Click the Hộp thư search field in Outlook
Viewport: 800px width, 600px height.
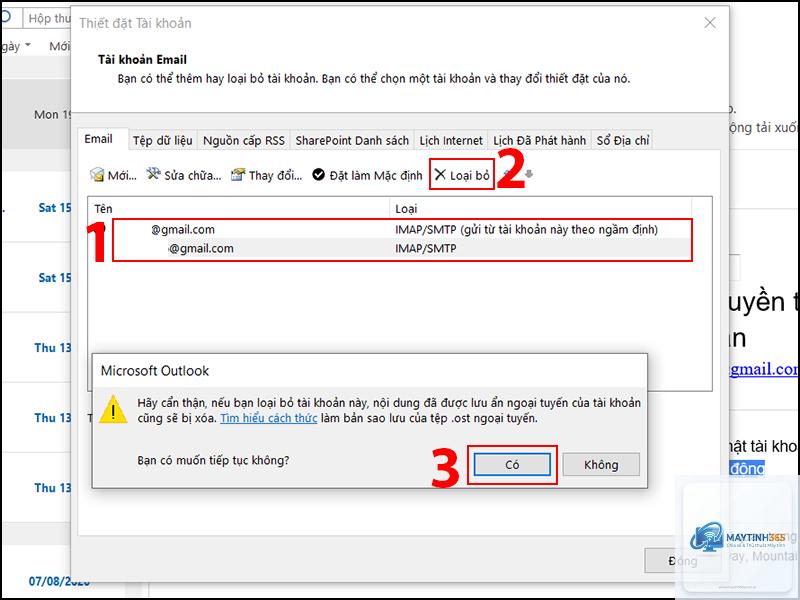[47, 18]
